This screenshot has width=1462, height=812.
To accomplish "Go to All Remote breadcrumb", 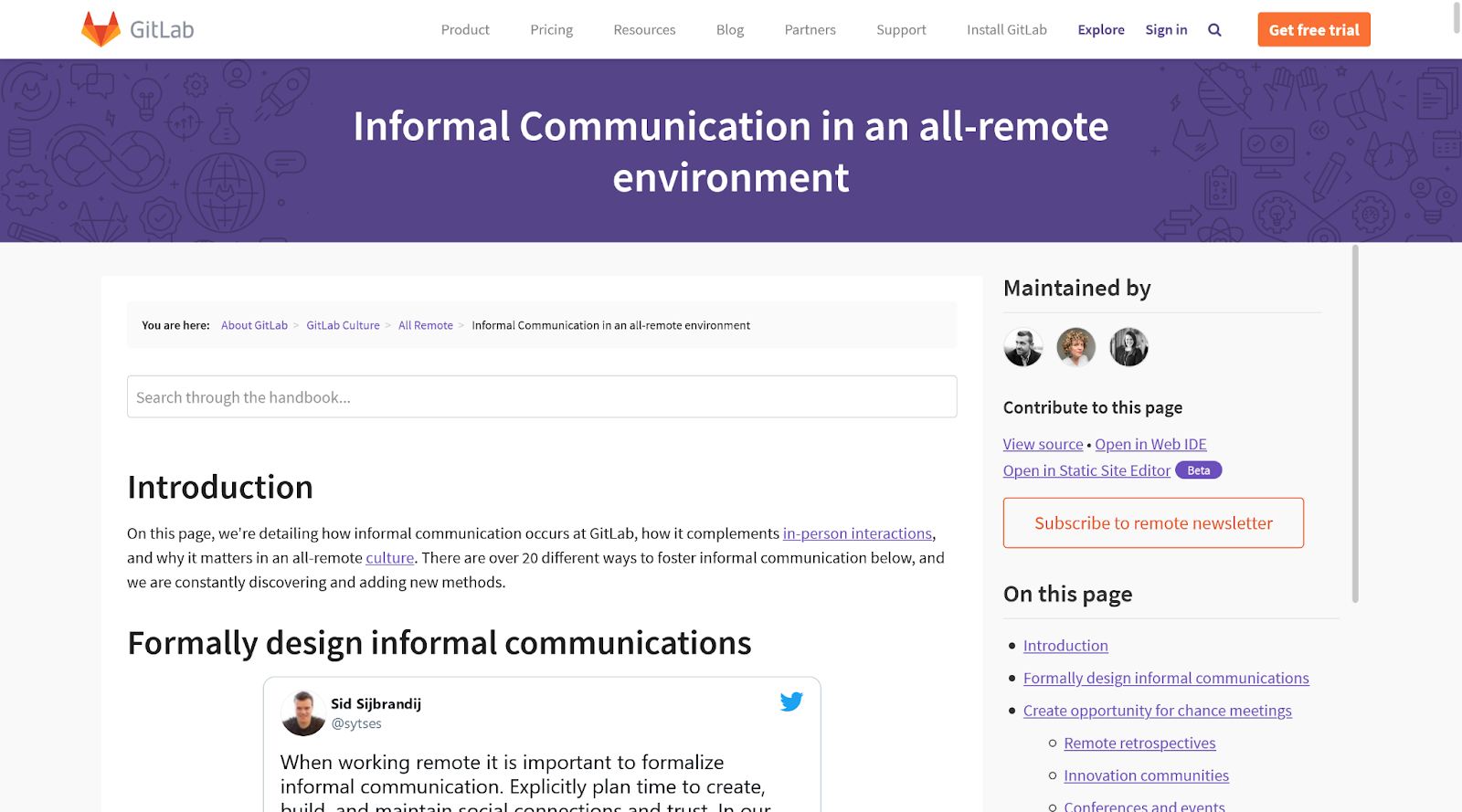I will [x=426, y=325].
